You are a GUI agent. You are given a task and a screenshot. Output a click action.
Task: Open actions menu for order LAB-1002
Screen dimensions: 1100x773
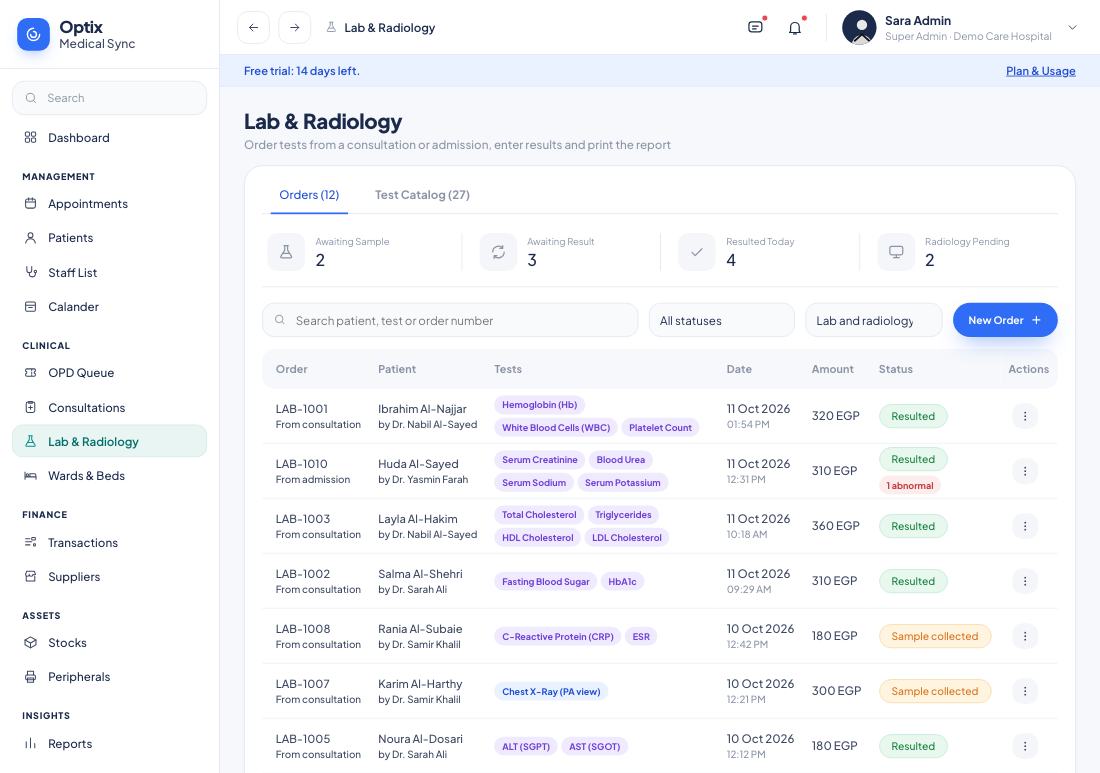coord(1025,581)
